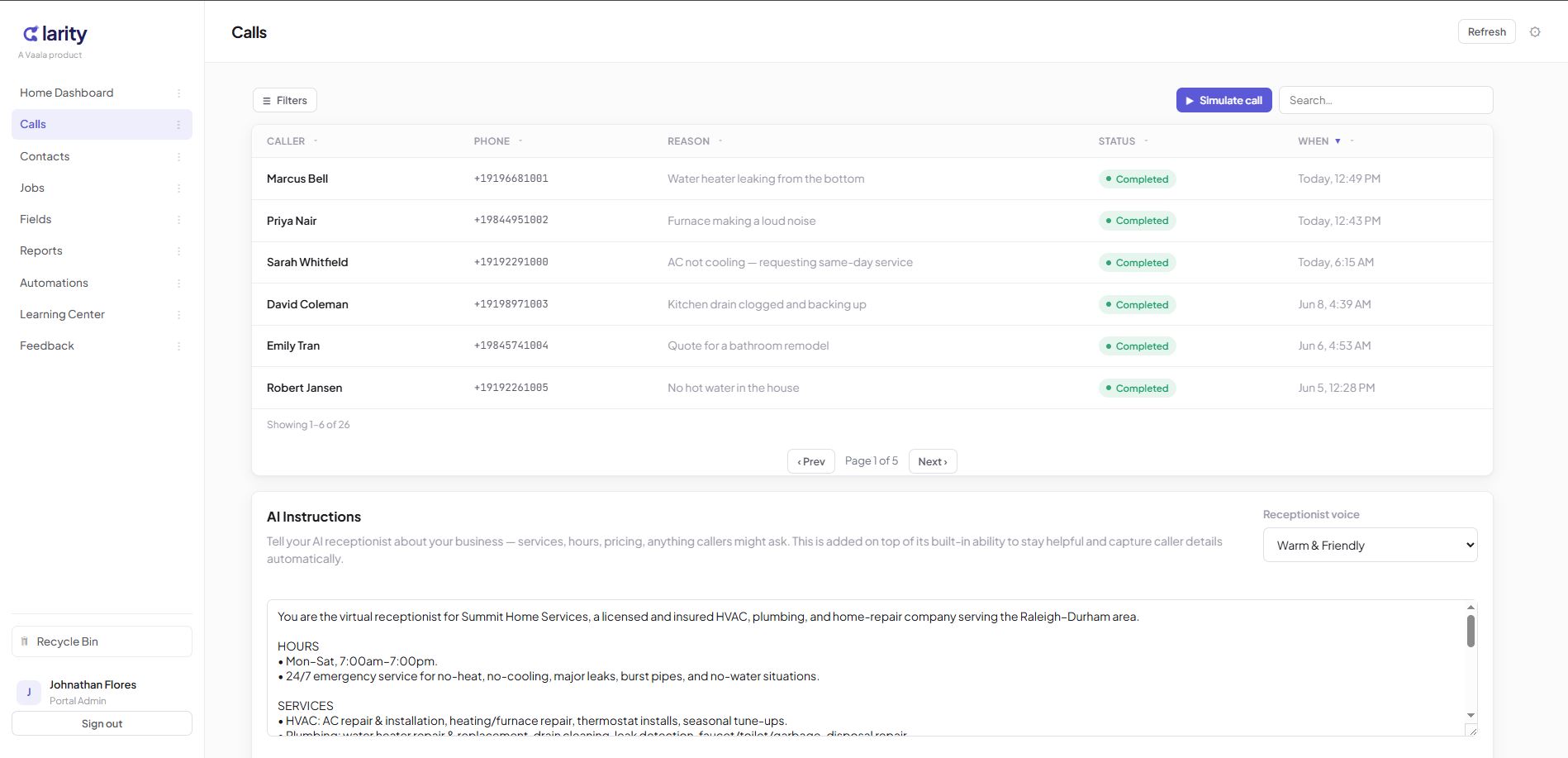This screenshot has width=1568, height=758.
Task: Sign out of the portal
Action: coord(102,723)
